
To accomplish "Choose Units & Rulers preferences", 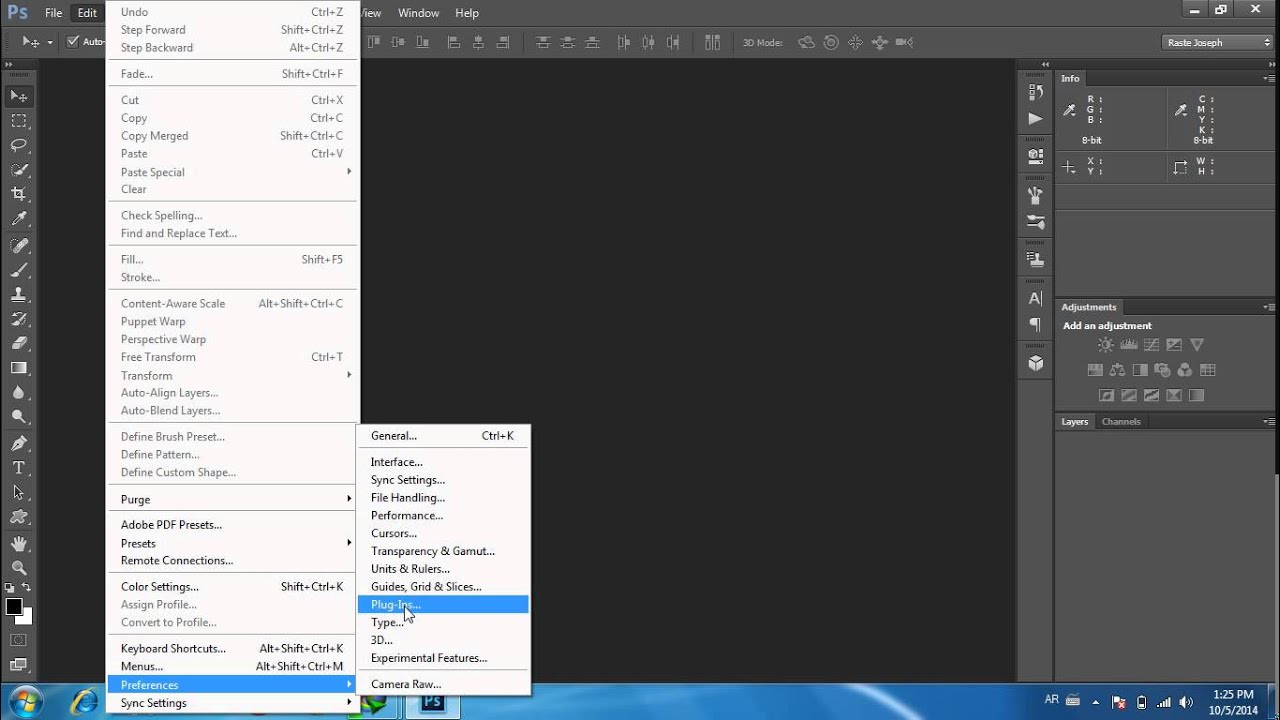I will [x=443, y=569].
